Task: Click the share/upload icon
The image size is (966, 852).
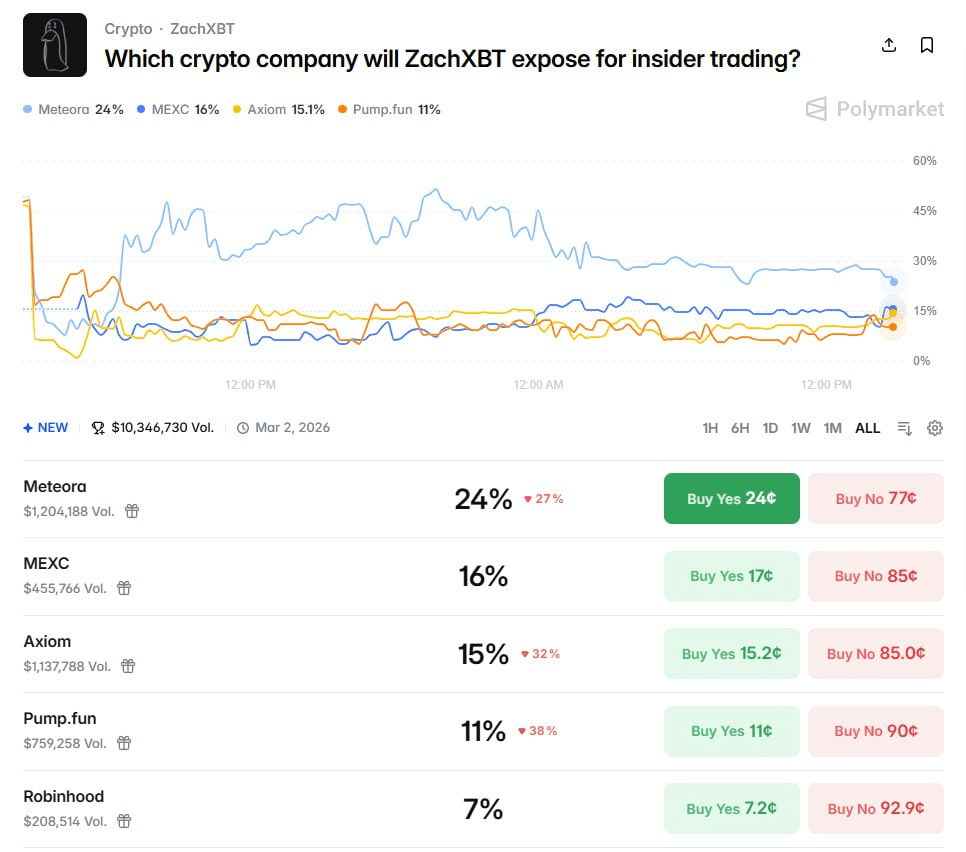Action: 888,45
